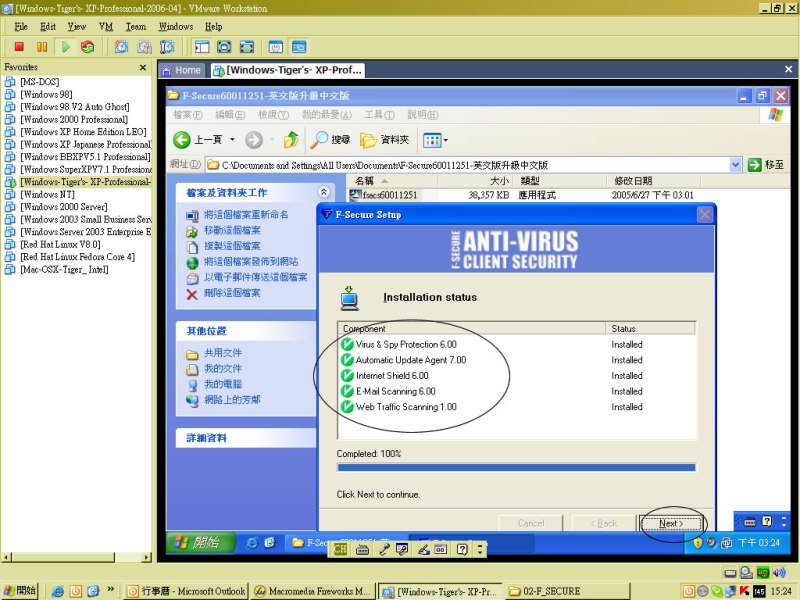Toggle the VMware Favorites sidebar icon
This screenshot has width=800, height=600.
click(202, 47)
